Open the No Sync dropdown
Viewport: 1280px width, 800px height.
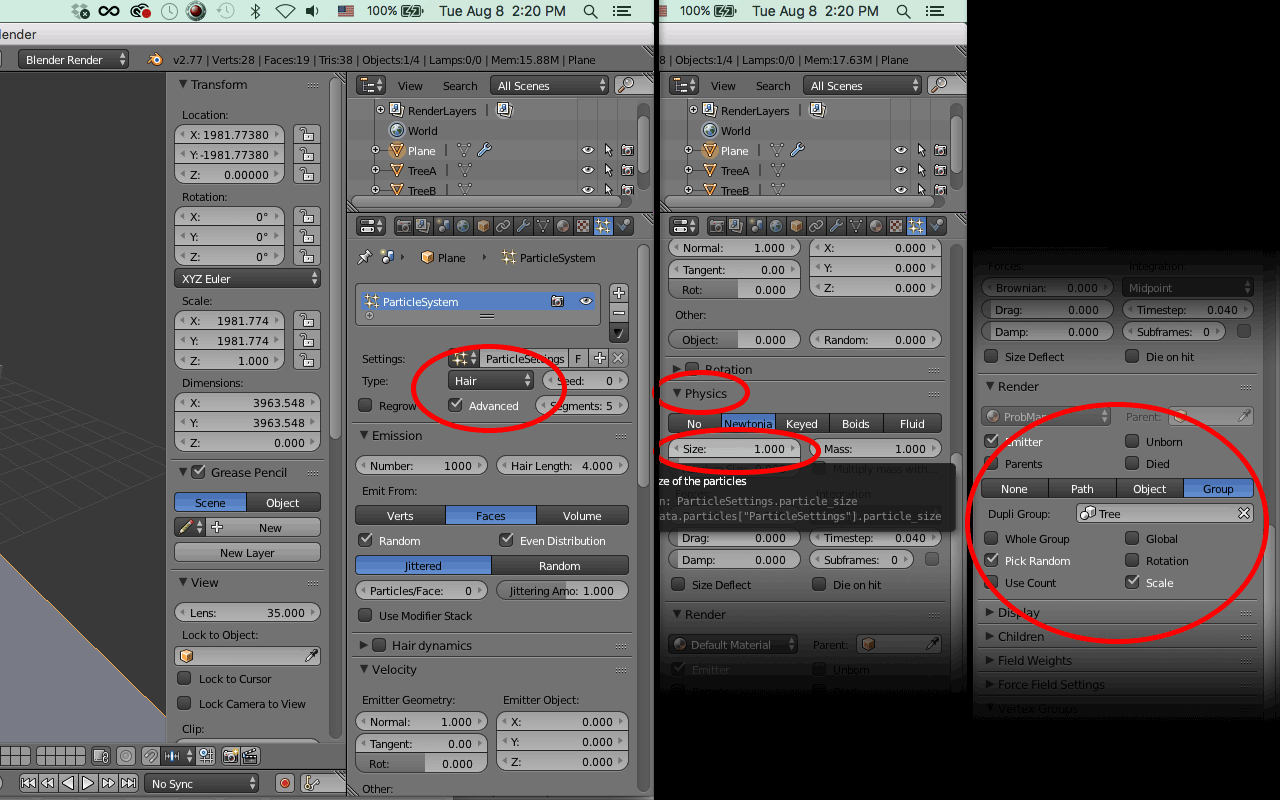pos(201,784)
